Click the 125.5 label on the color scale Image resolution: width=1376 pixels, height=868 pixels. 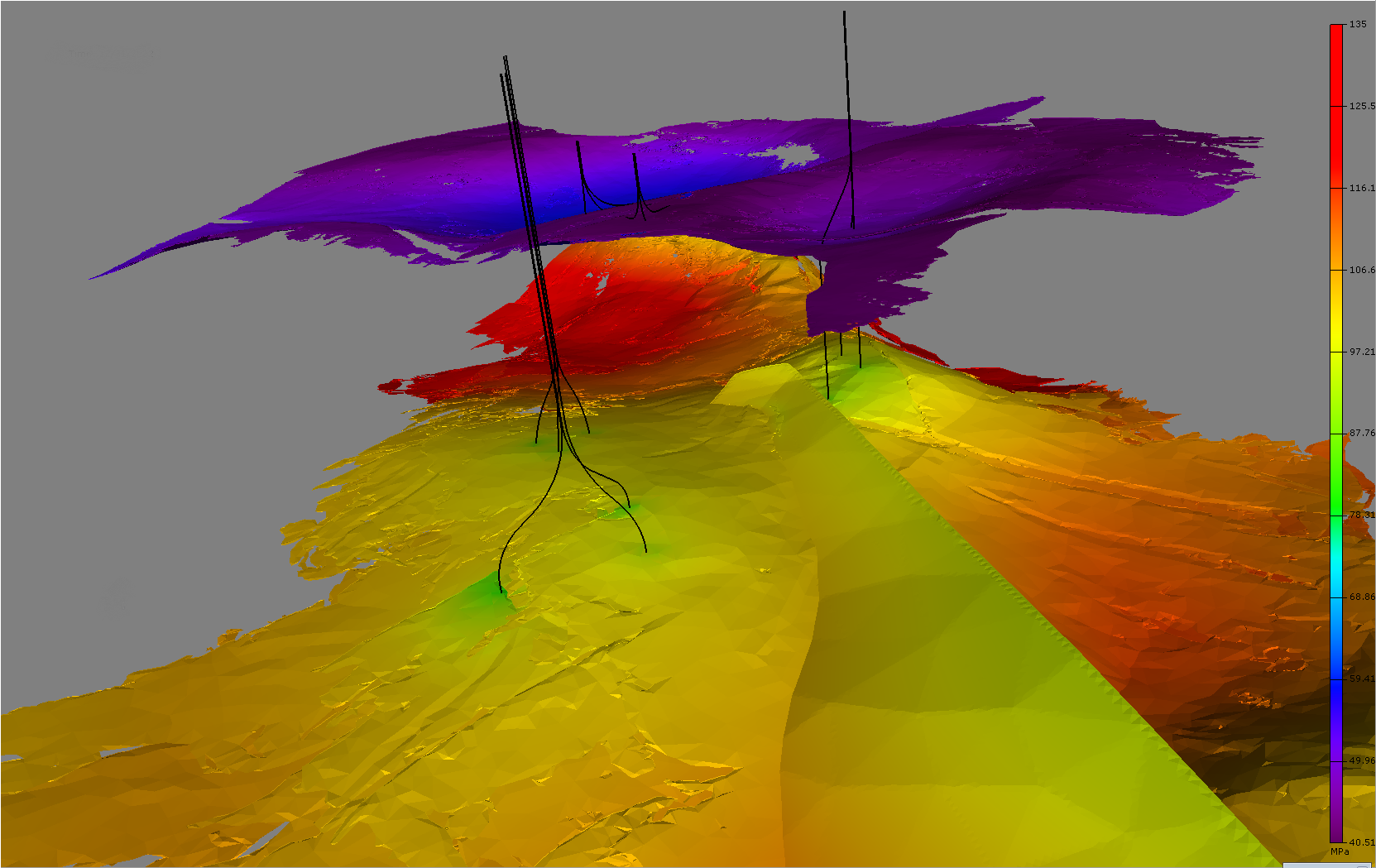coord(1362,106)
